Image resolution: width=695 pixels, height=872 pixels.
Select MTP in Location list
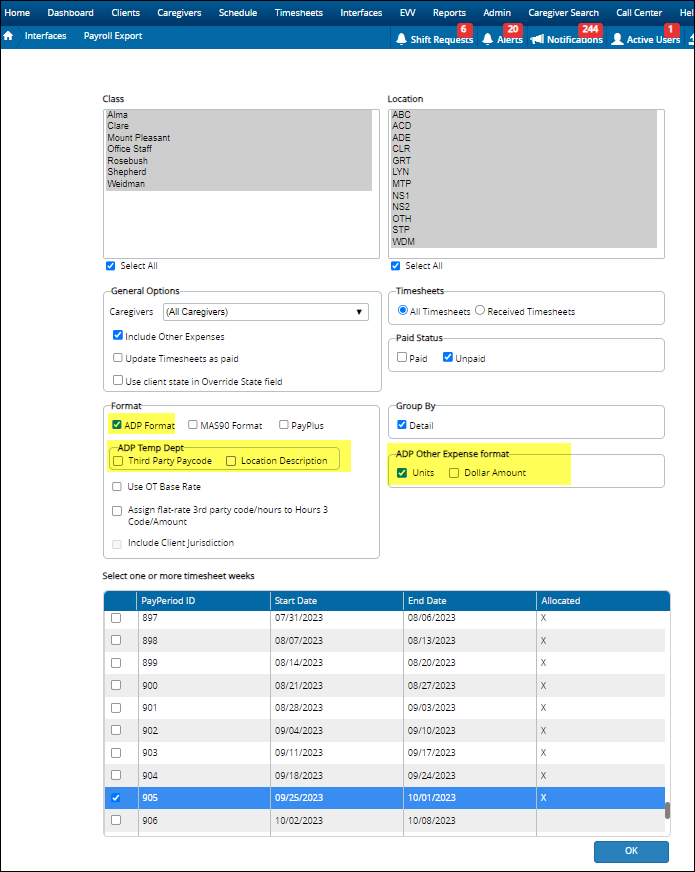(x=524, y=184)
